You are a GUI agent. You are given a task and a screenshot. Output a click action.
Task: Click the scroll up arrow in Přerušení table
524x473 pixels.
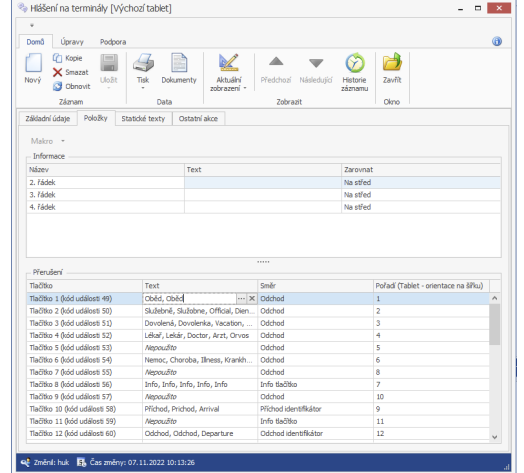[x=495, y=298]
